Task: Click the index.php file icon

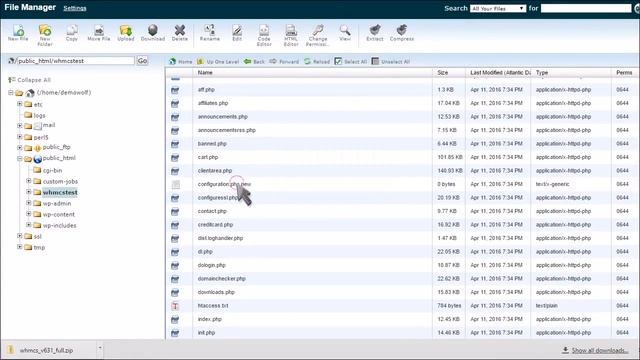Action: pos(175,320)
